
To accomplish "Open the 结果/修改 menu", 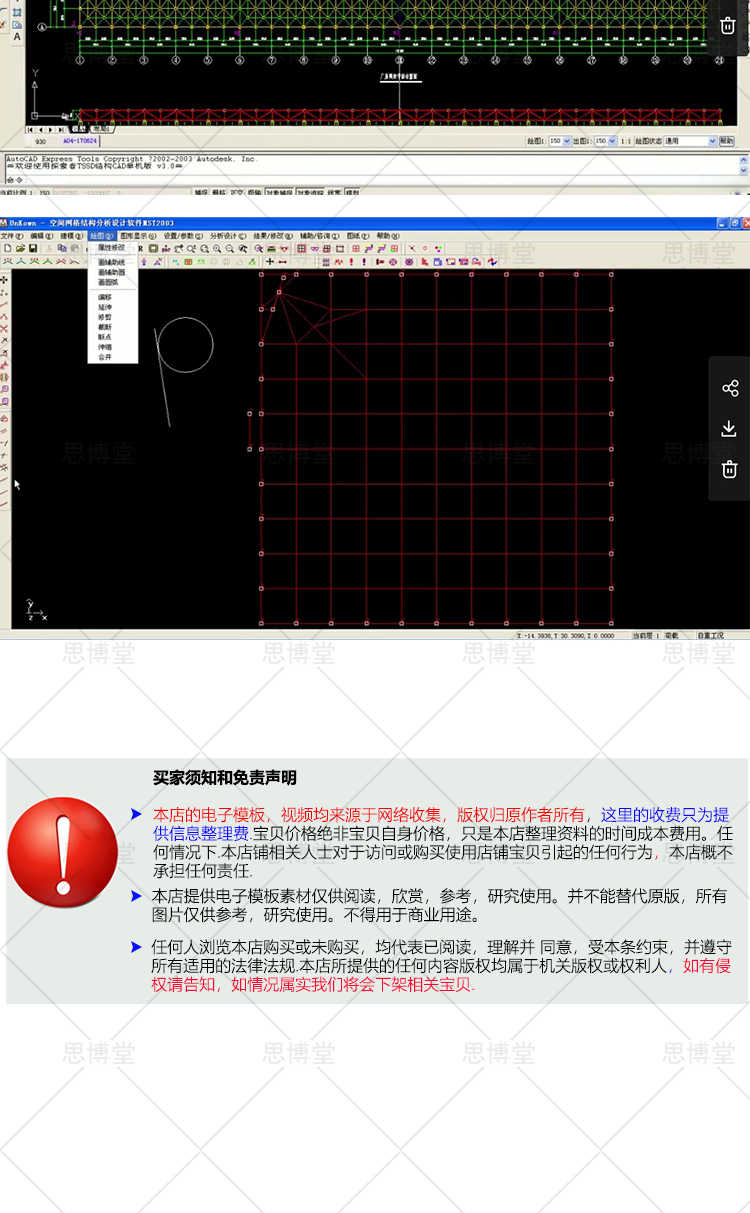I will click(x=272, y=236).
